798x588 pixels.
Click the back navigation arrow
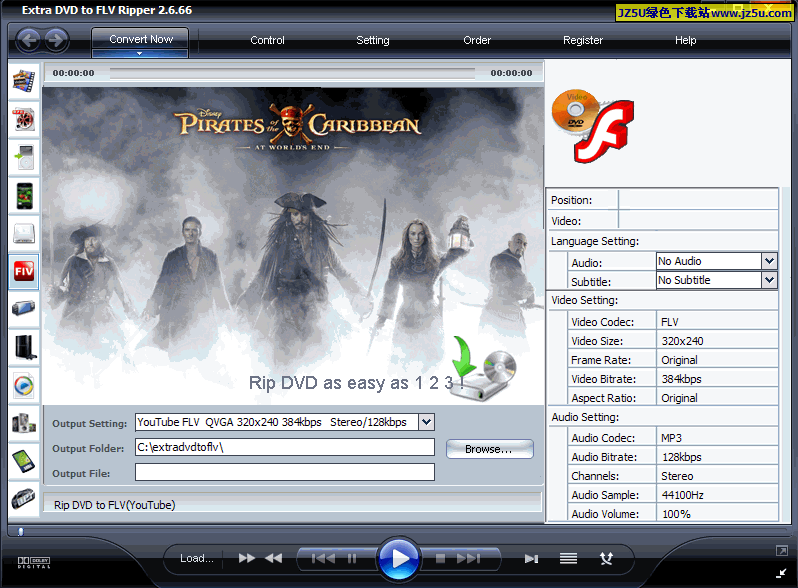[x=28, y=40]
